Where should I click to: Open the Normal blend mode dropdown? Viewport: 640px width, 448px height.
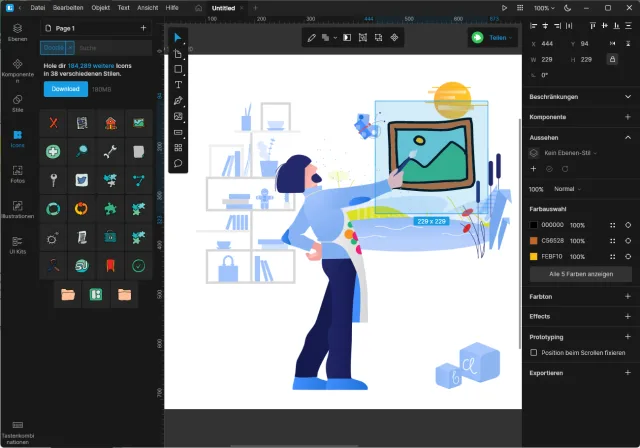pyautogui.click(x=568, y=188)
